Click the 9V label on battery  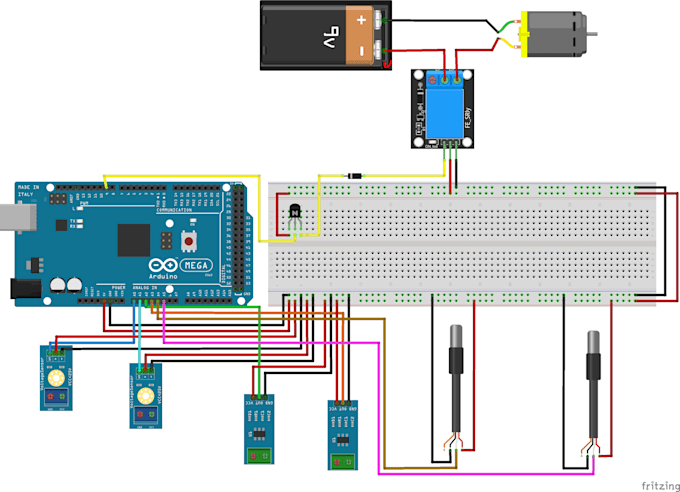pyautogui.click(x=330, y=37)
